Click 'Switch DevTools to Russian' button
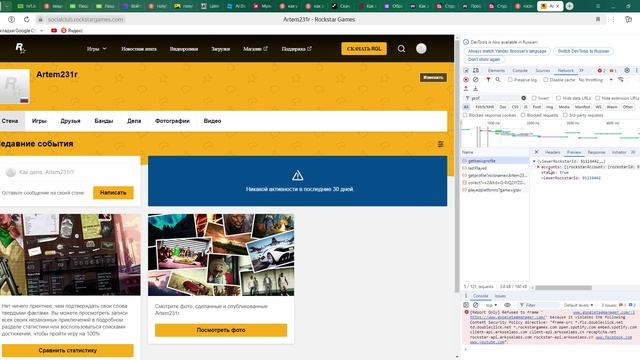This screenshot has height=360, width=640. click(x=583, y=51)
